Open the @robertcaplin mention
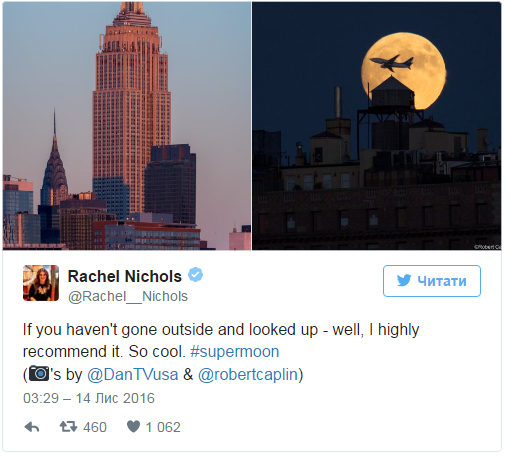The image size is (510, 457). click(x=248, y=374)
